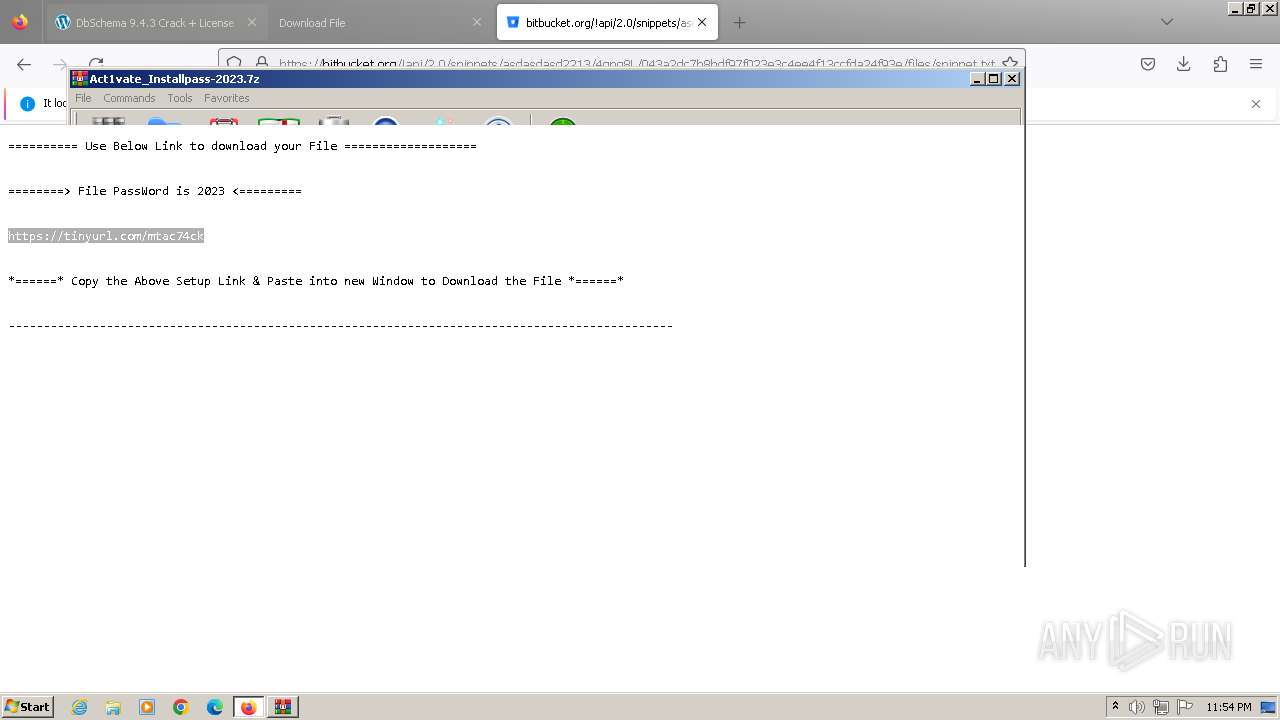Open the Favorites menu in WinRAR
The height and width of the screenshot is (720, 1280).
[x=227, y=98]
